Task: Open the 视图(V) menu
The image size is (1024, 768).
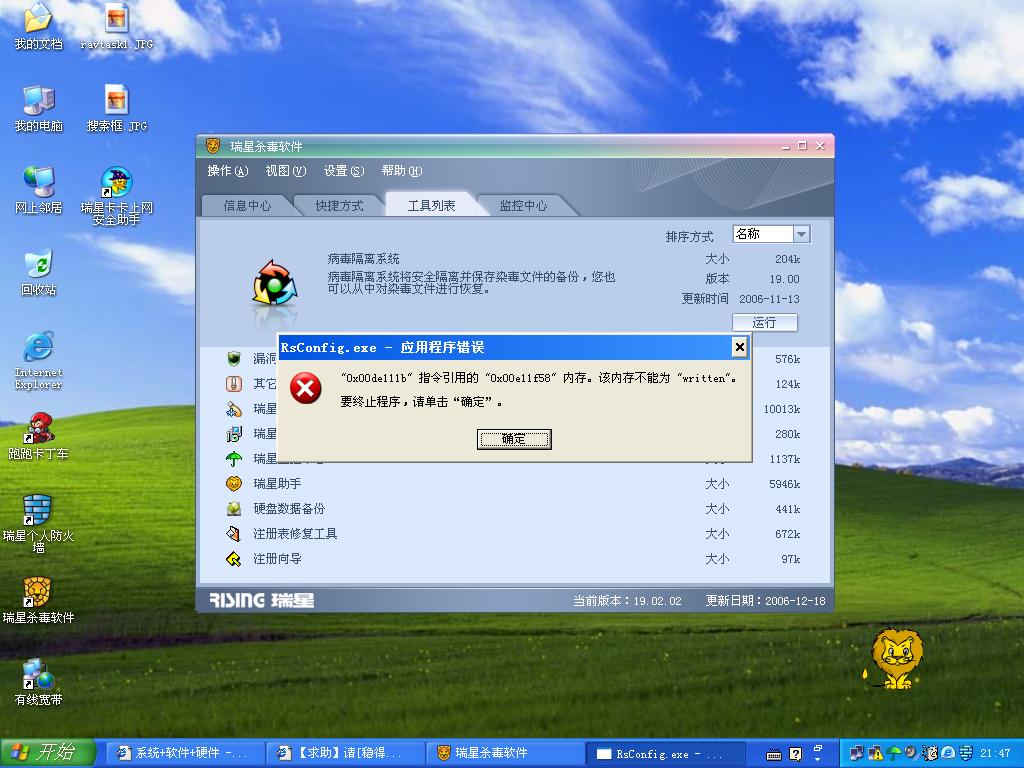Action: tap(285, 171)
